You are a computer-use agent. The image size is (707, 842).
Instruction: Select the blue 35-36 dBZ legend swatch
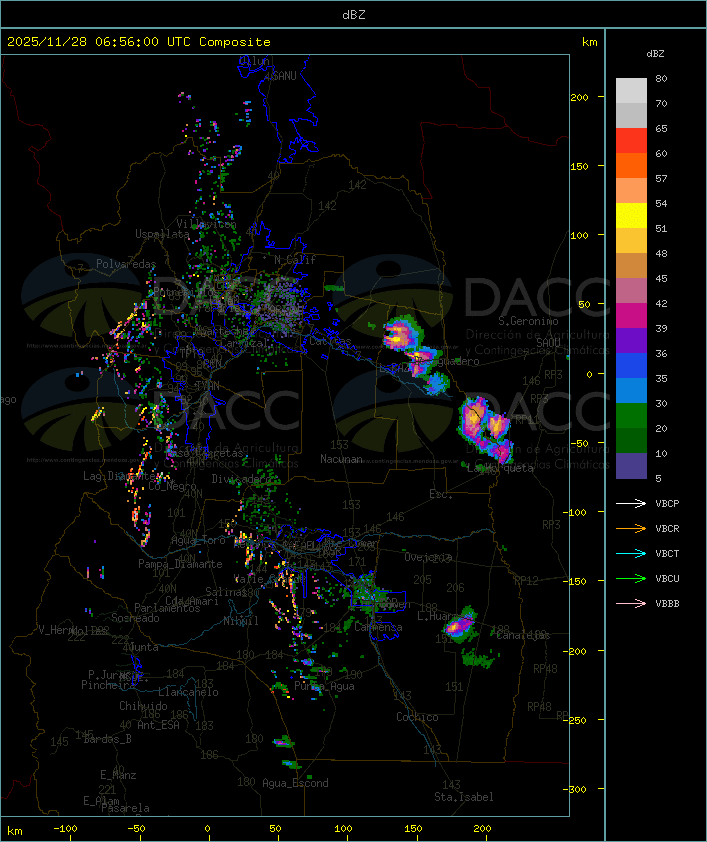click(631, 366)
